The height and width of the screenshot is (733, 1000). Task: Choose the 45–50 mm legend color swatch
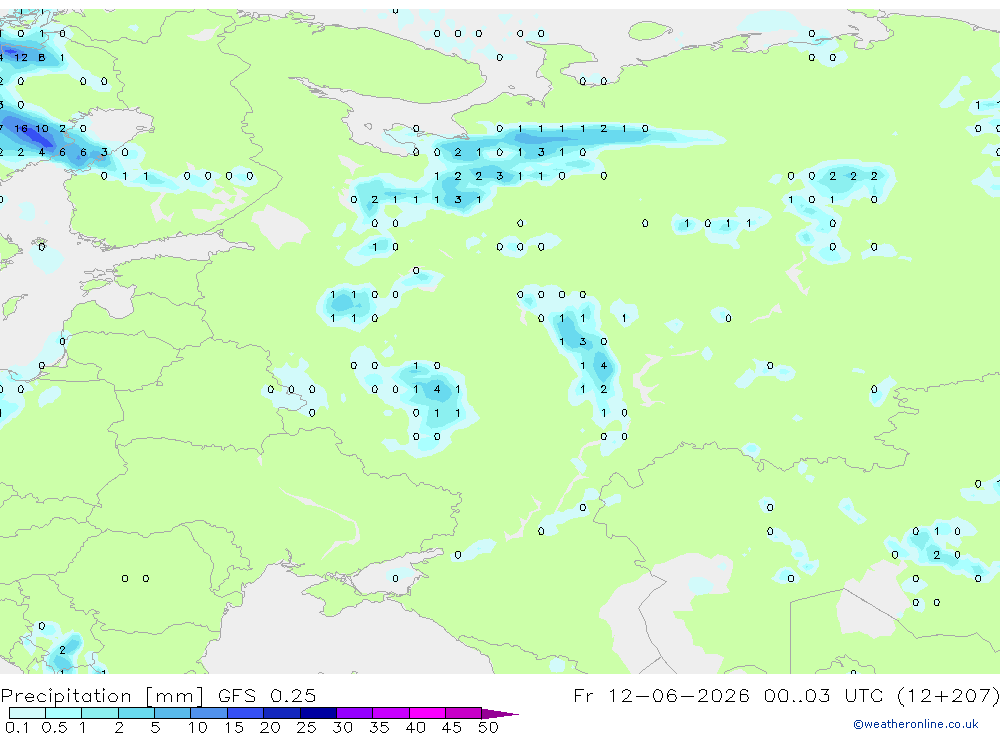464,713
